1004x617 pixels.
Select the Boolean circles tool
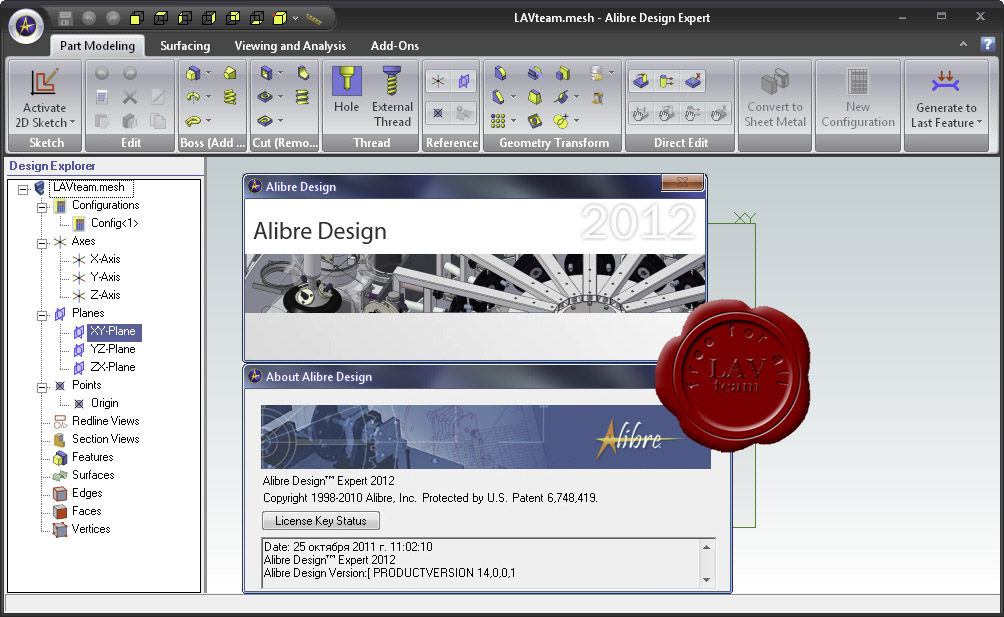point(561,120)
